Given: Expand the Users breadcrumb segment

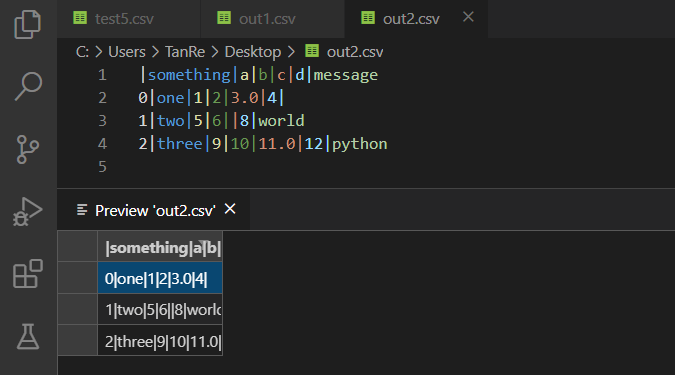Looking at the screenshot, I should pyautogui.click(x=127, y=52).
